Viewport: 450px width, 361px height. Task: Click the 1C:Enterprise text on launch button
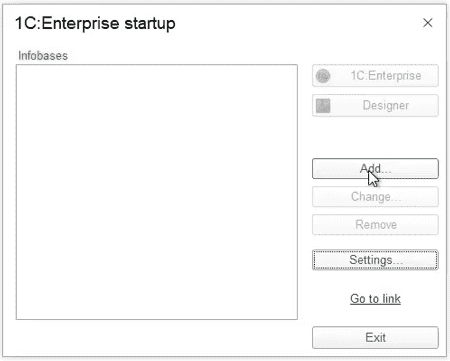coord(386,75)
